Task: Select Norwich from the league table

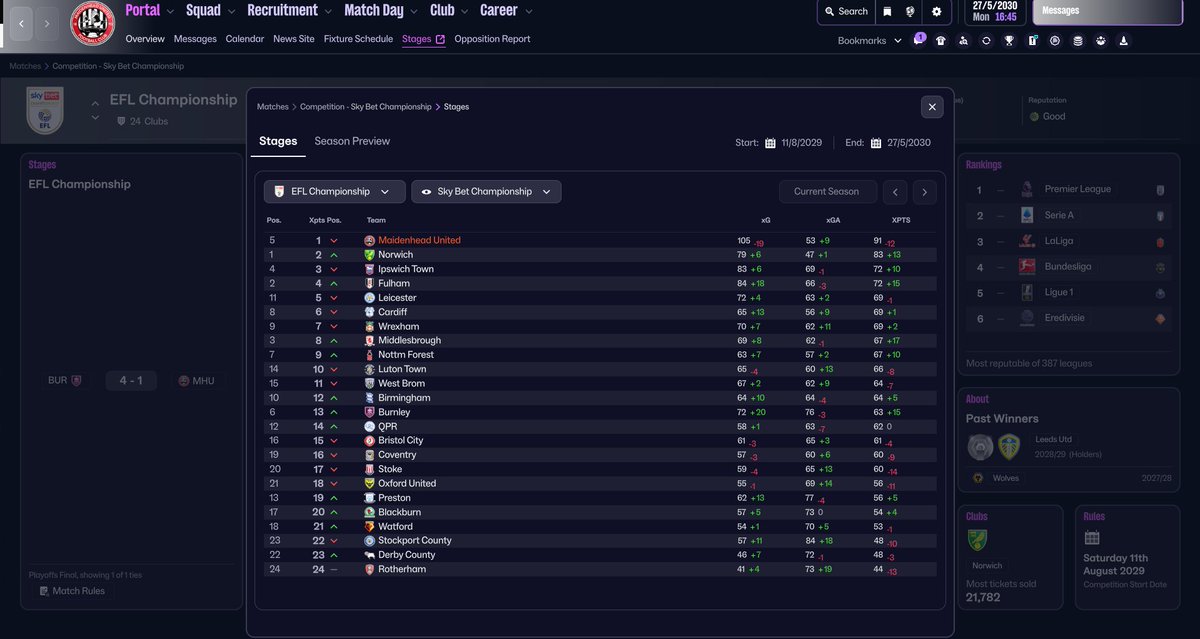Action: pos(398,254)
